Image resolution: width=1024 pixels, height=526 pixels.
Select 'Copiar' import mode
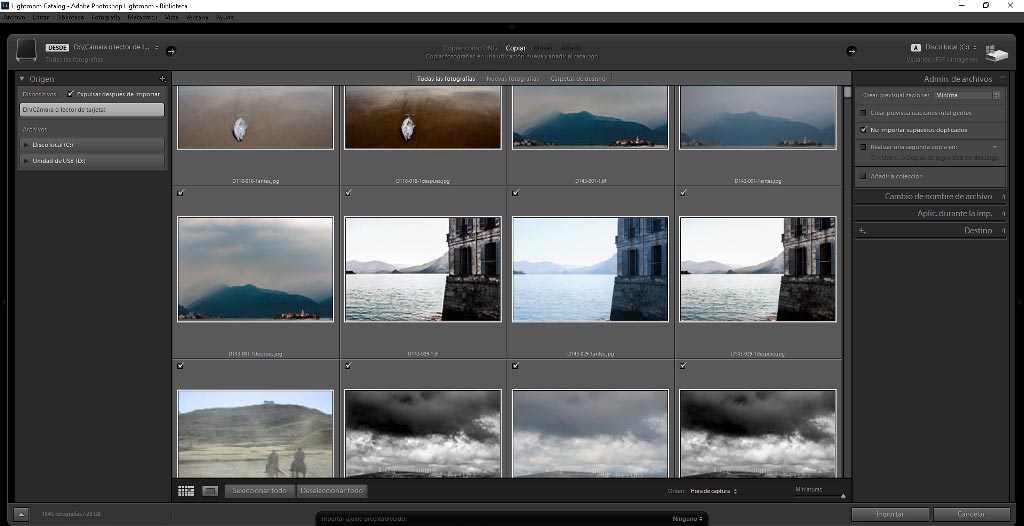515,48
